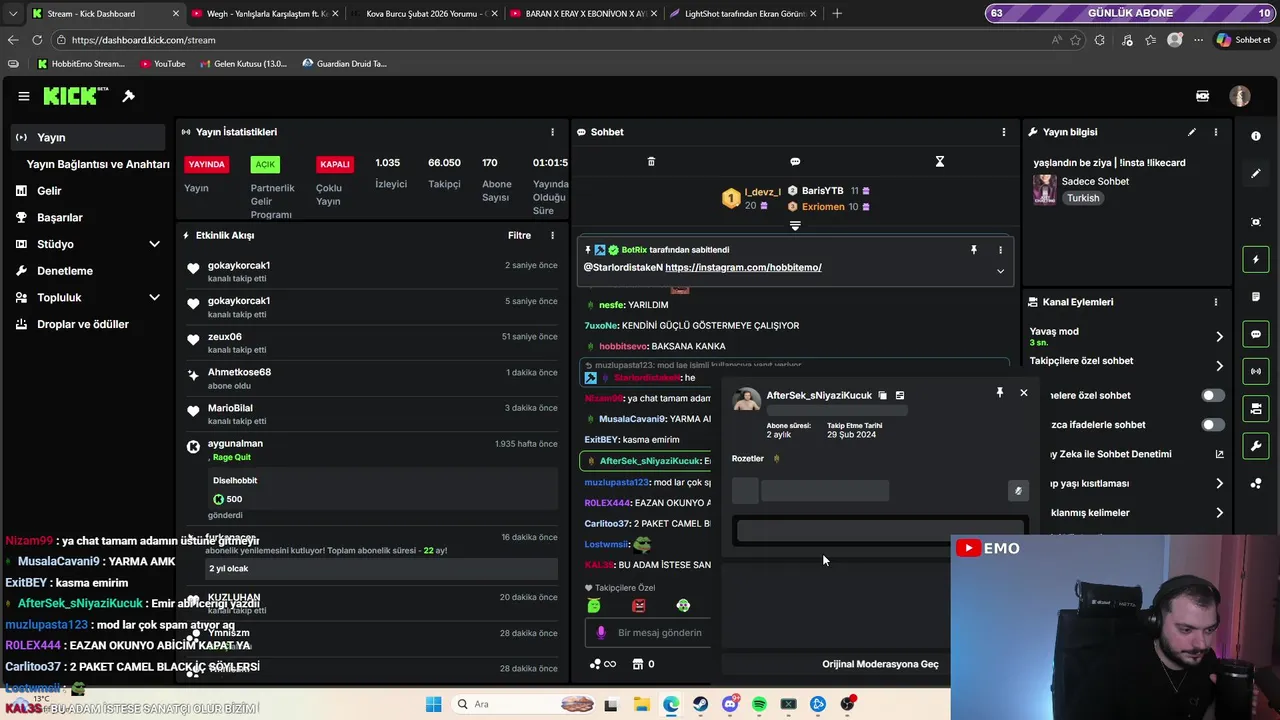Edit stream info with the pencil in Yayın bilgisi
Viewport: 1280px width, 720px height.
click(x=1191, y=132)
